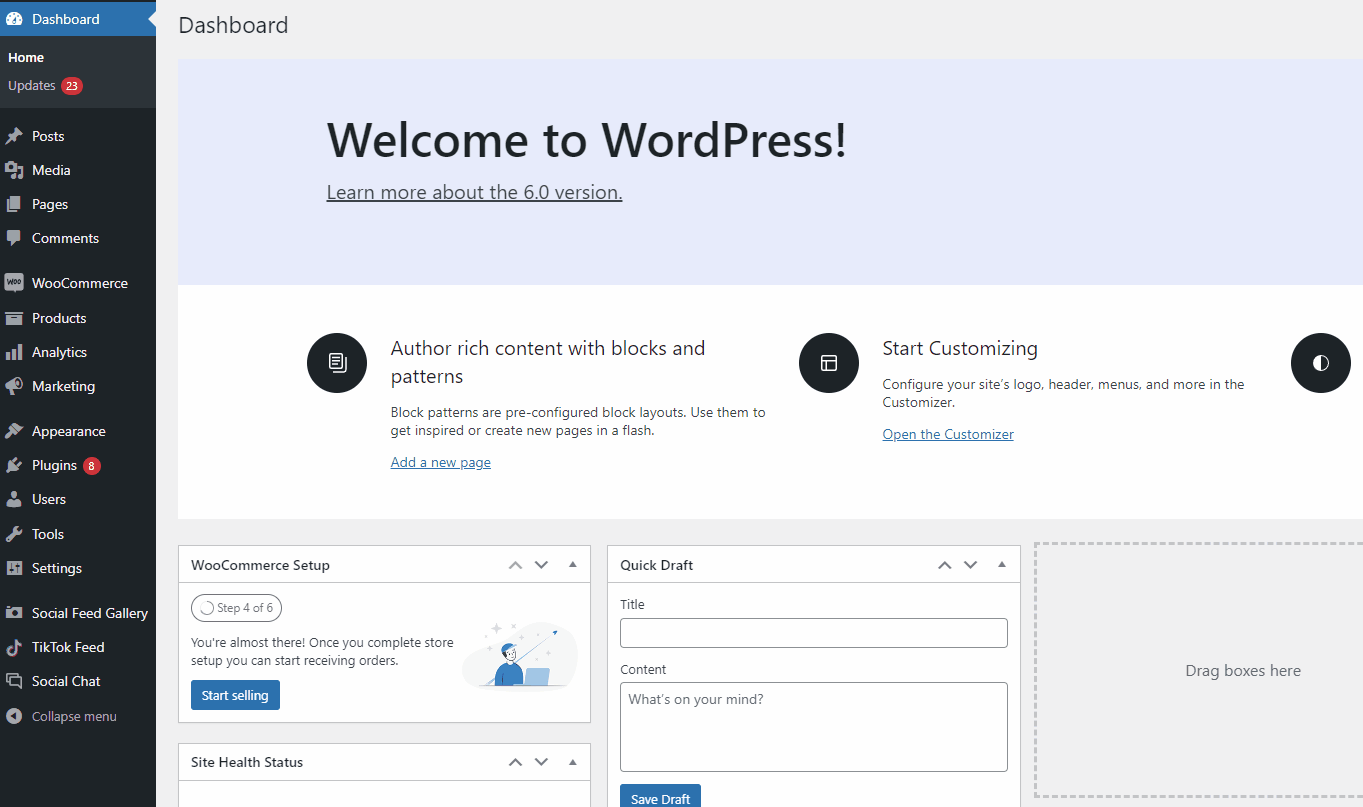Screen dimensions: 1363x807
Task: Toggle Site Health Status panel collapse triangle
Action: click(x=573, y=762)
